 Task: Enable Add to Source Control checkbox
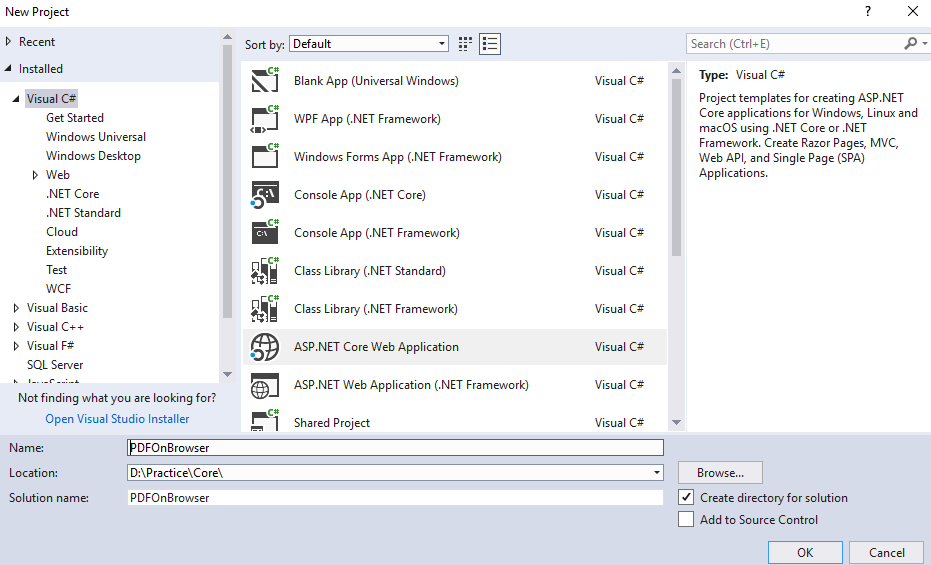point(686,519)
